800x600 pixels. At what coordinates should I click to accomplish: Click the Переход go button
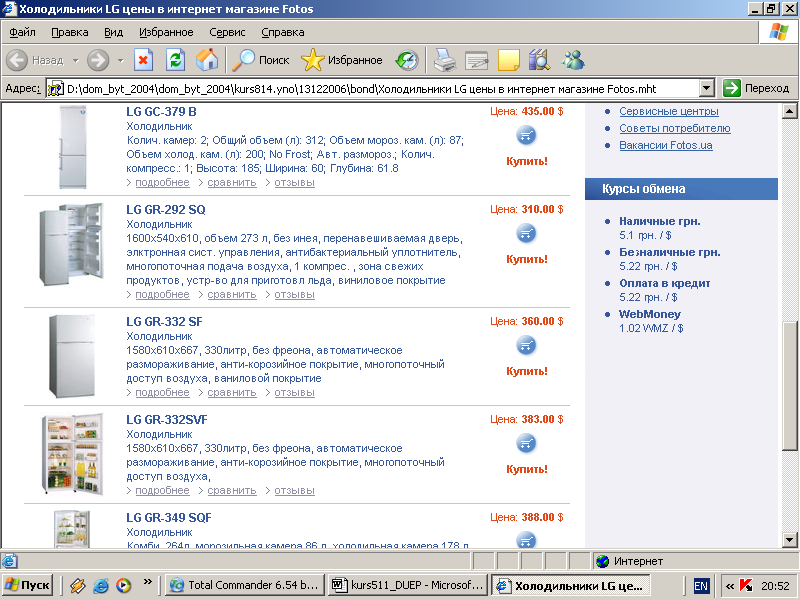pos(756,88)
